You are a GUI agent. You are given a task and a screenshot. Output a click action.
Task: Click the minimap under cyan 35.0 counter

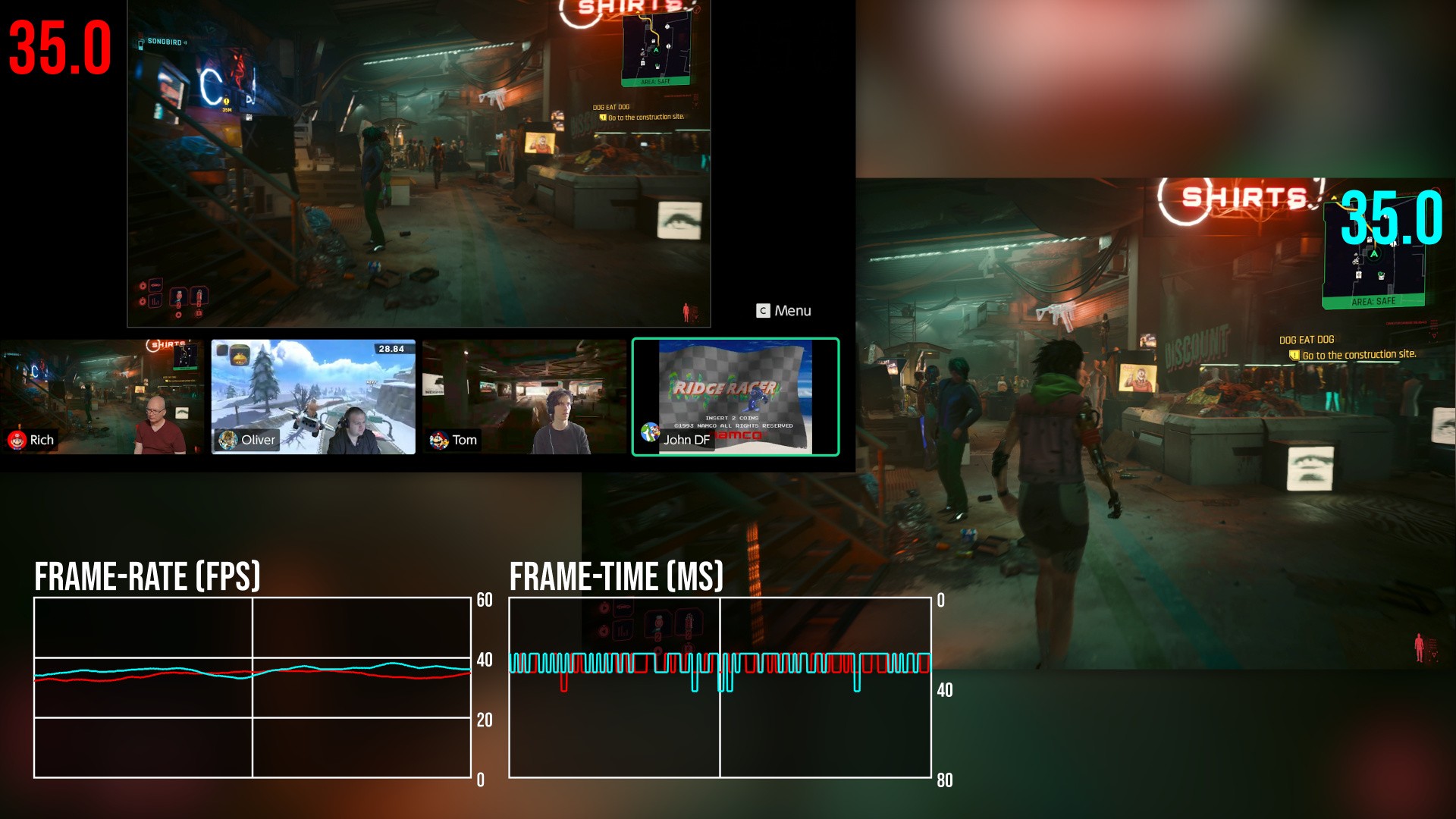pos(1373,273)
